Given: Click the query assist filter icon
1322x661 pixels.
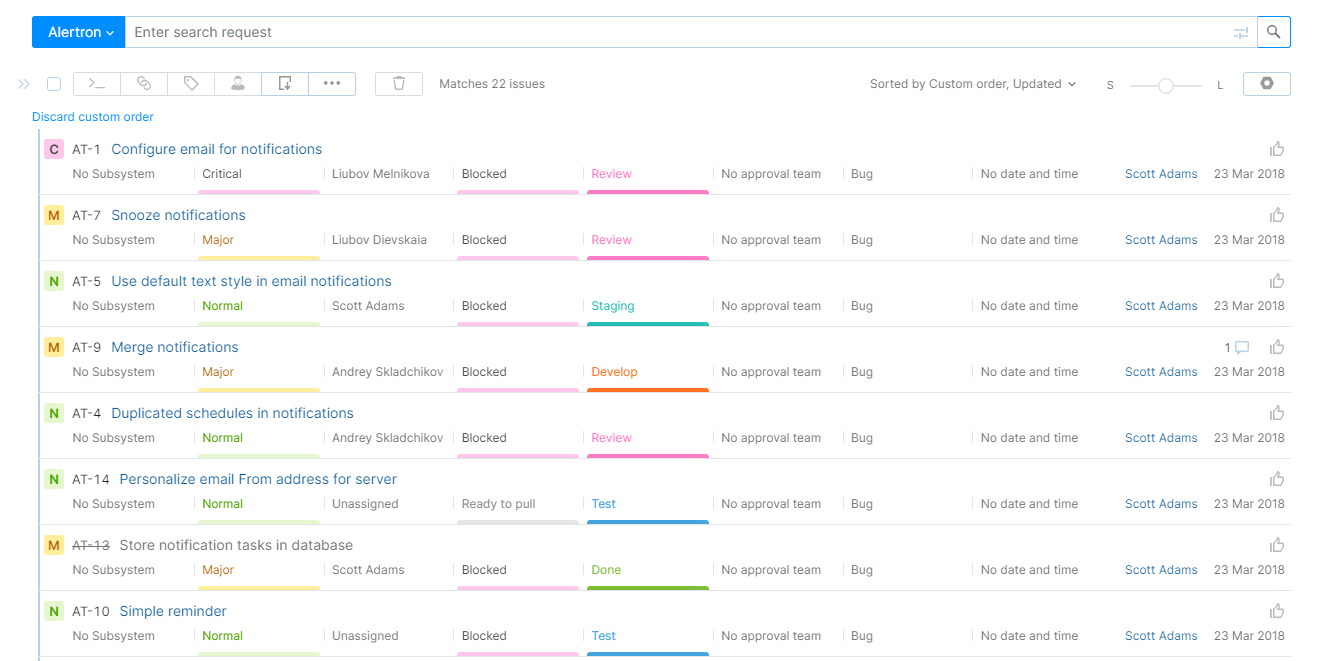Looking at the screenshot, I should pyautogui.click(x=1240, y=33).
